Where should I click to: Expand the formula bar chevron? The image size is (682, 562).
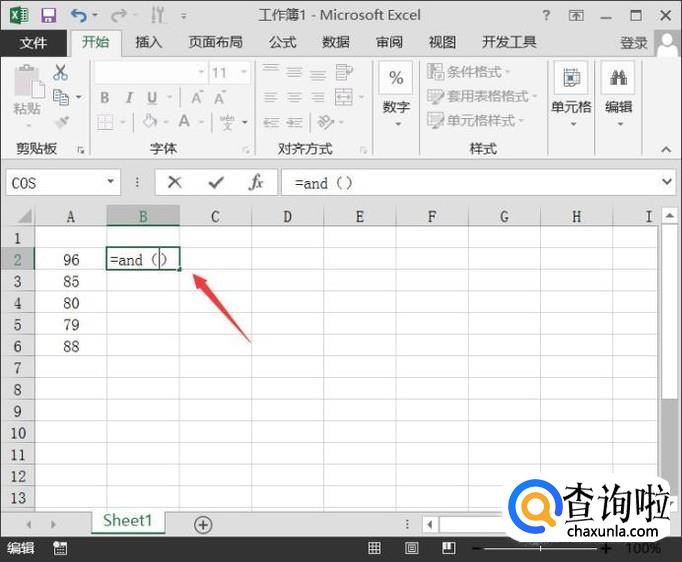coord(667,181)
